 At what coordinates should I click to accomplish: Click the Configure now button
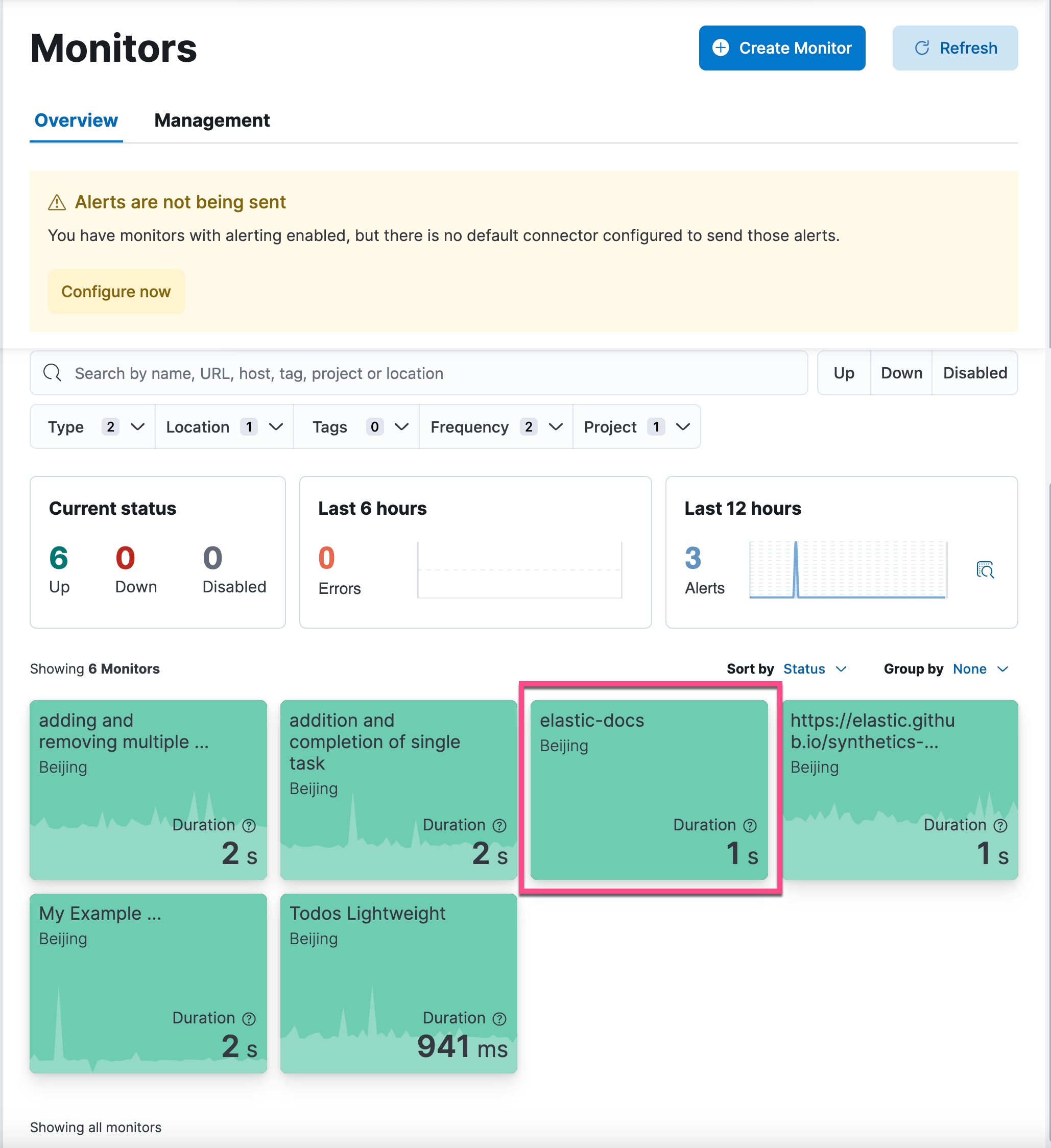pos(116,292)
